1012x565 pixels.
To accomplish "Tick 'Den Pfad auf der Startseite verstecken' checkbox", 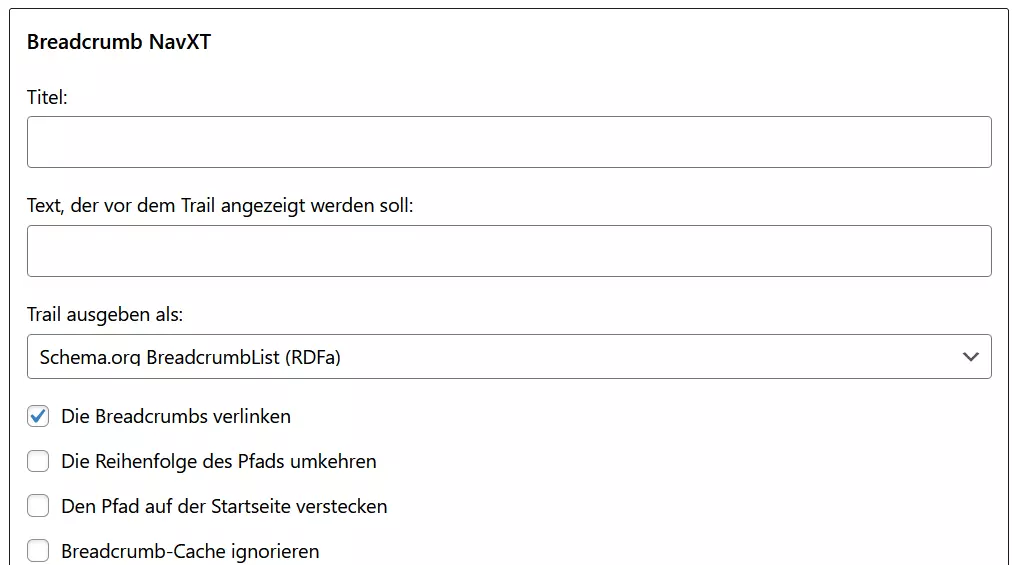I will pos(38,506).
